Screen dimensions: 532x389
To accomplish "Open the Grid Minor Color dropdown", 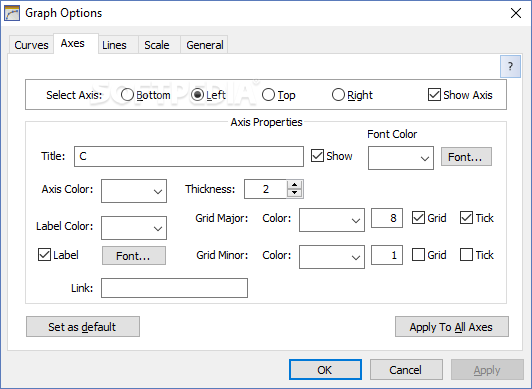I will pos(332,257).
